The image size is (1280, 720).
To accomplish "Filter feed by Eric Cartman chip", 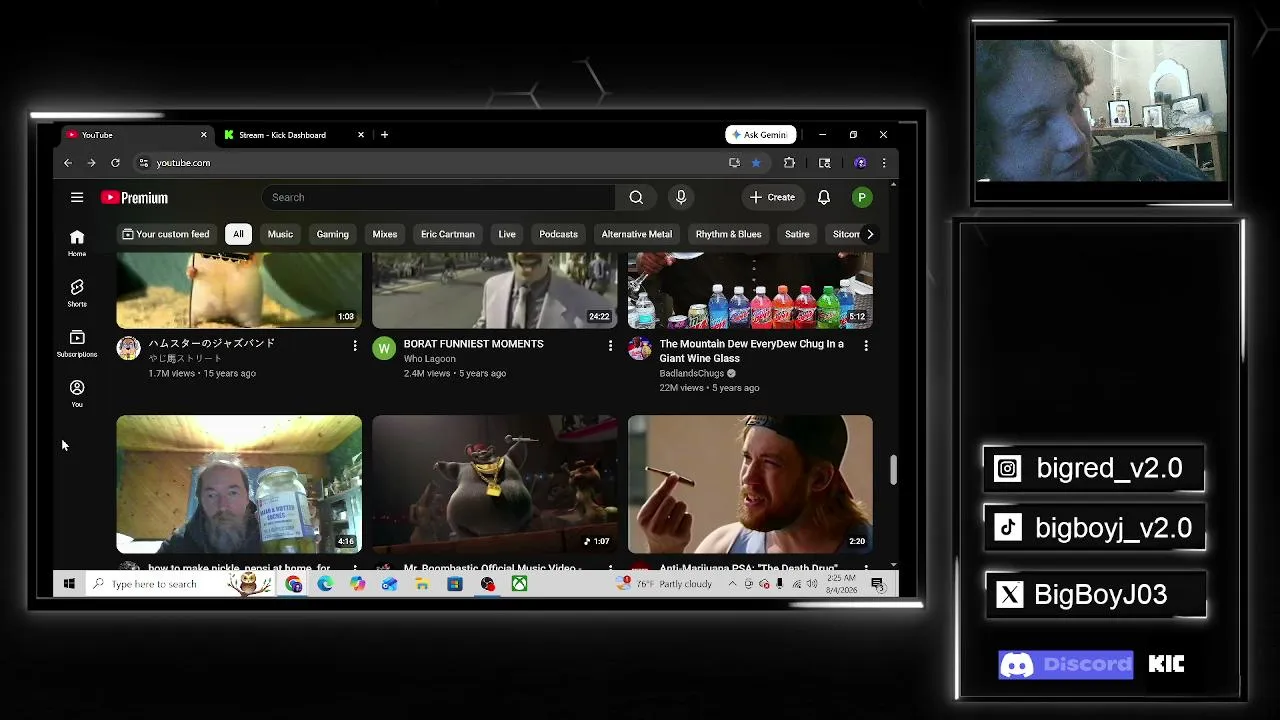I will click(x=448, y=234).
